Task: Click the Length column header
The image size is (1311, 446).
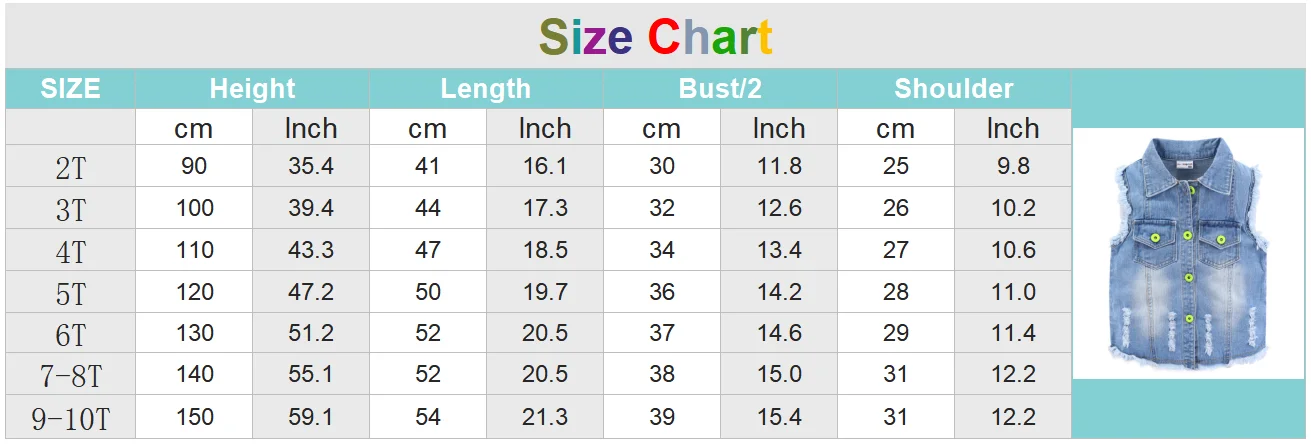Action: pos(486,88)
